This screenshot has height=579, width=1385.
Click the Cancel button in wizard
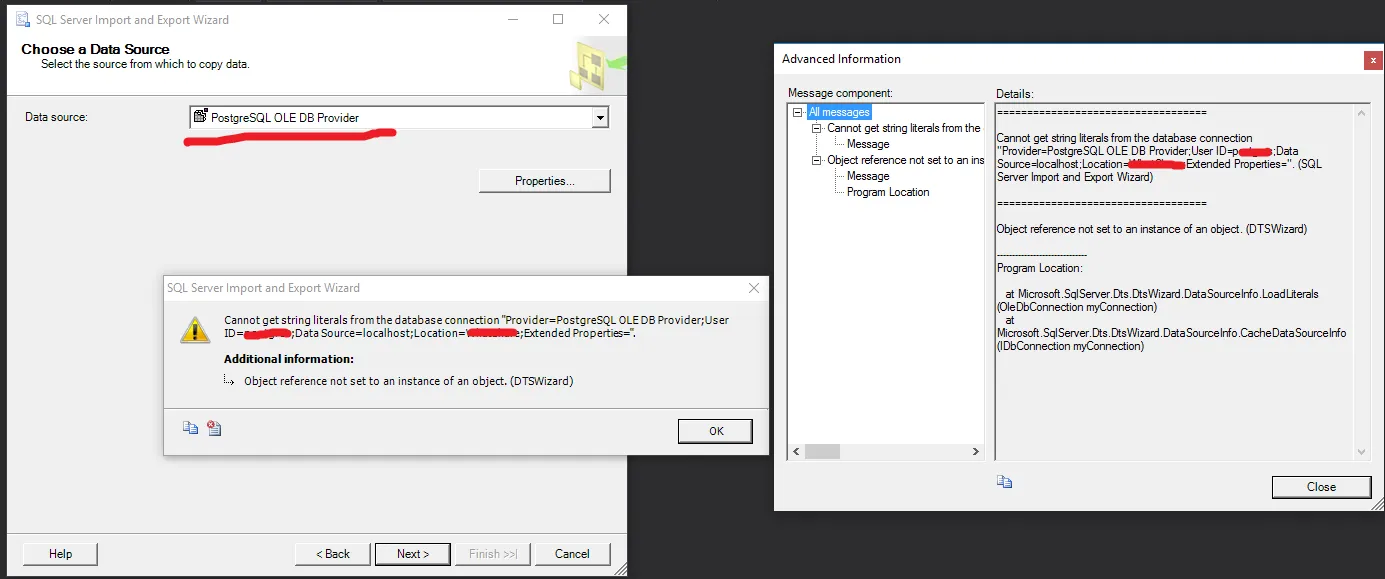[x=572, y=553]
